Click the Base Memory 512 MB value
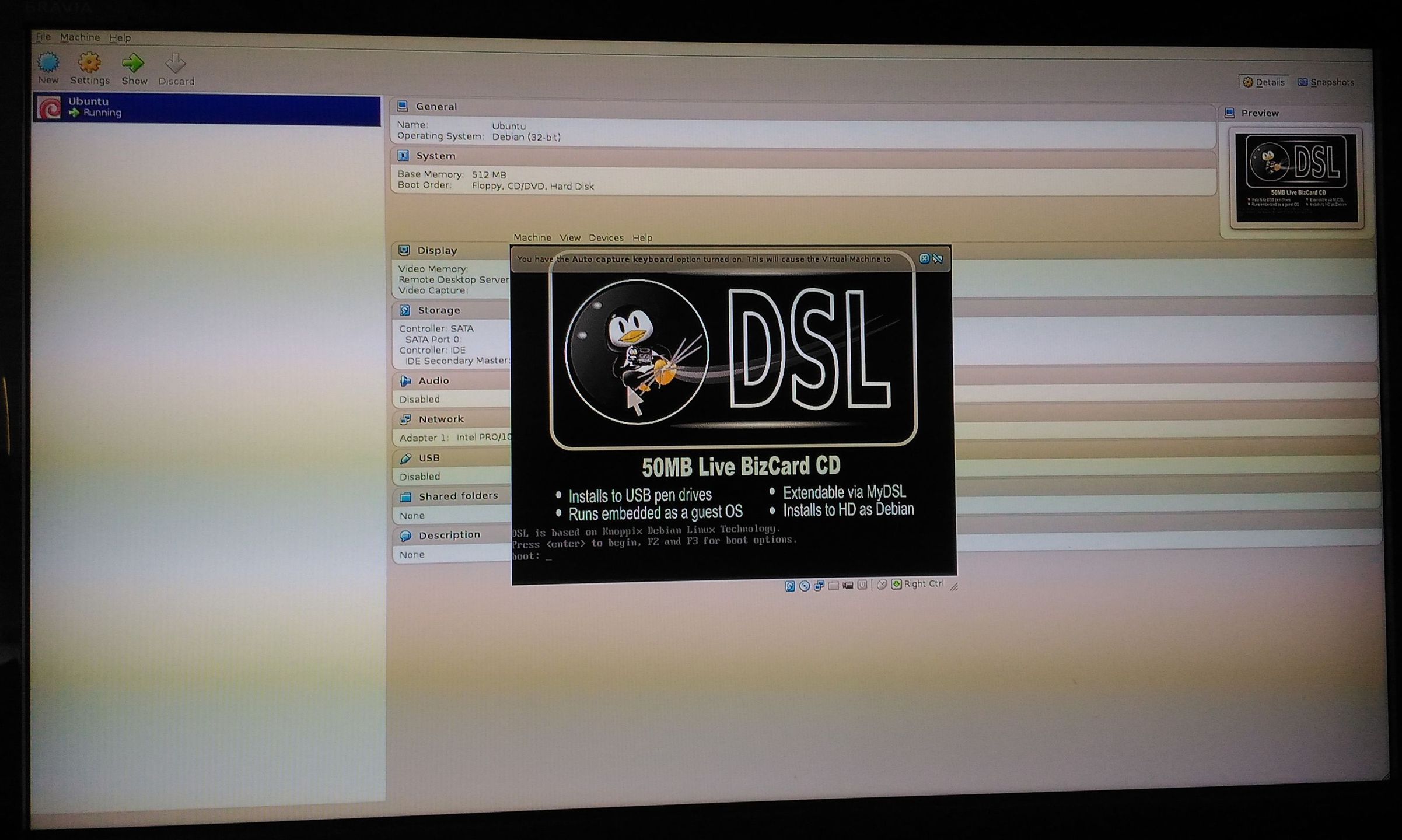Screen dimensions: 1402x840 click(489, 174)
